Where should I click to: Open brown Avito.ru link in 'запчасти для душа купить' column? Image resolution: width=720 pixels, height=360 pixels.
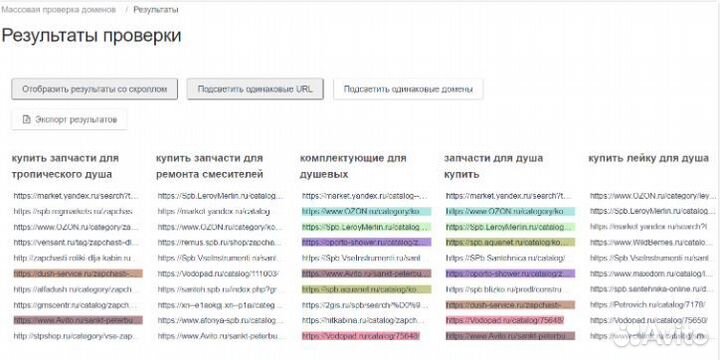(x=510, y=336)
